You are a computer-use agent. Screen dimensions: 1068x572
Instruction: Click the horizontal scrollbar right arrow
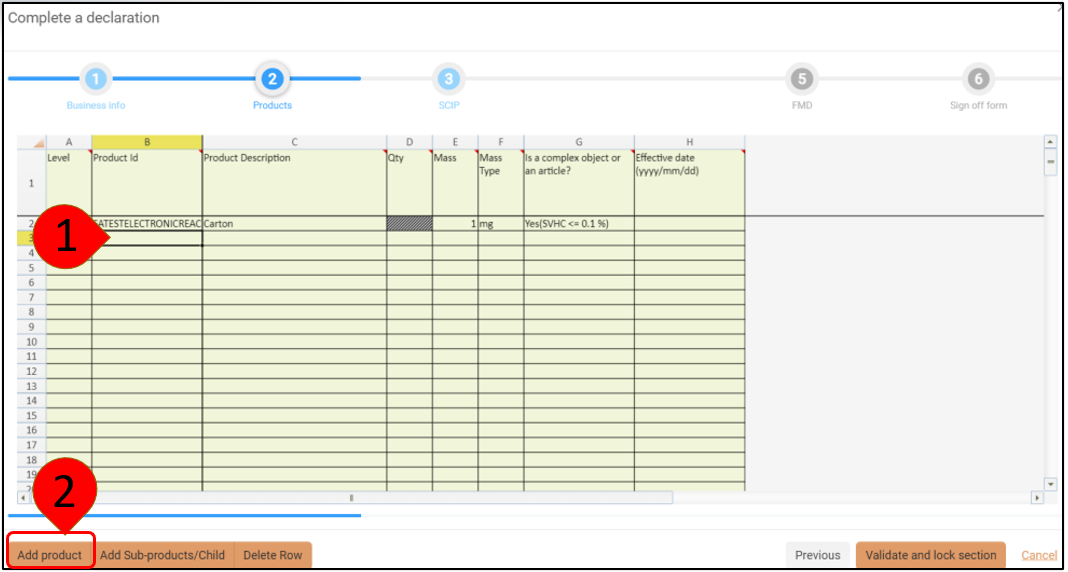tap(1037, 497)
